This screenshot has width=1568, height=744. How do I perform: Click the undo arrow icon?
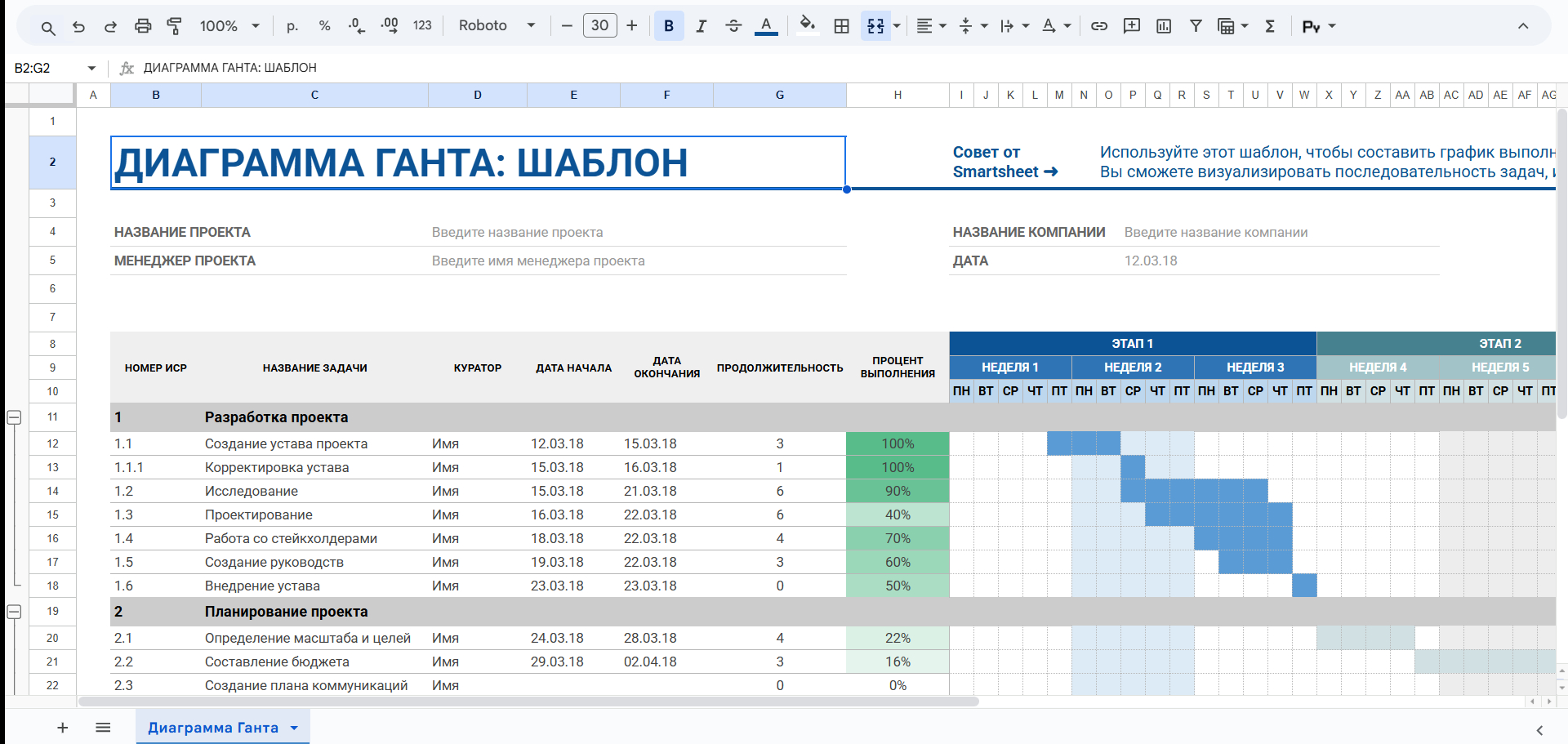(x=78, y=26)
